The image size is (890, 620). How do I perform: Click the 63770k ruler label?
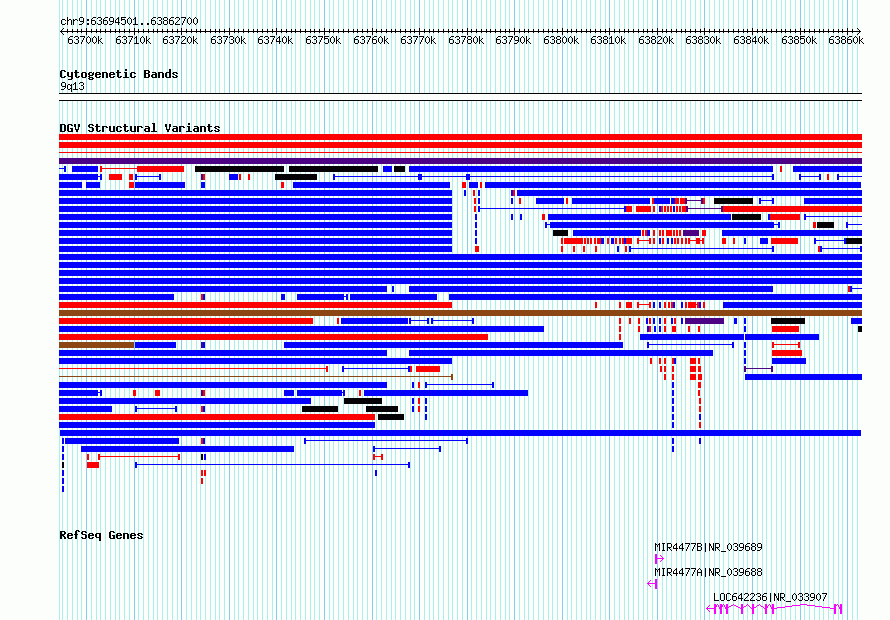(418, 40)
